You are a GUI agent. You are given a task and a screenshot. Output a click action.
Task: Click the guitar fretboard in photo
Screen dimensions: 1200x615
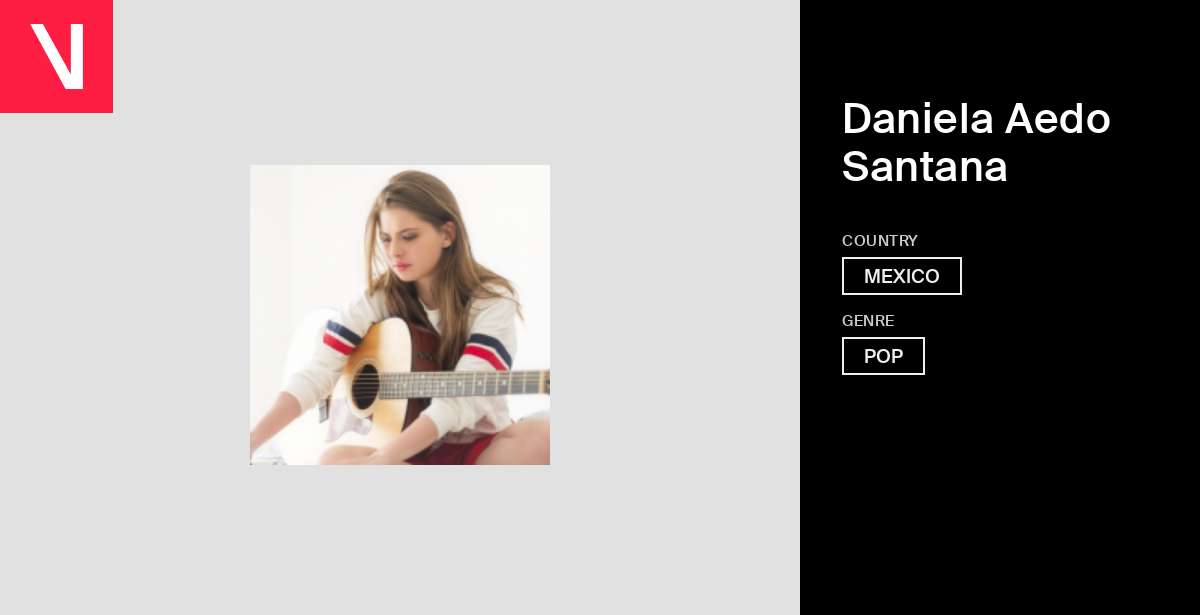[x=465, y=384]
